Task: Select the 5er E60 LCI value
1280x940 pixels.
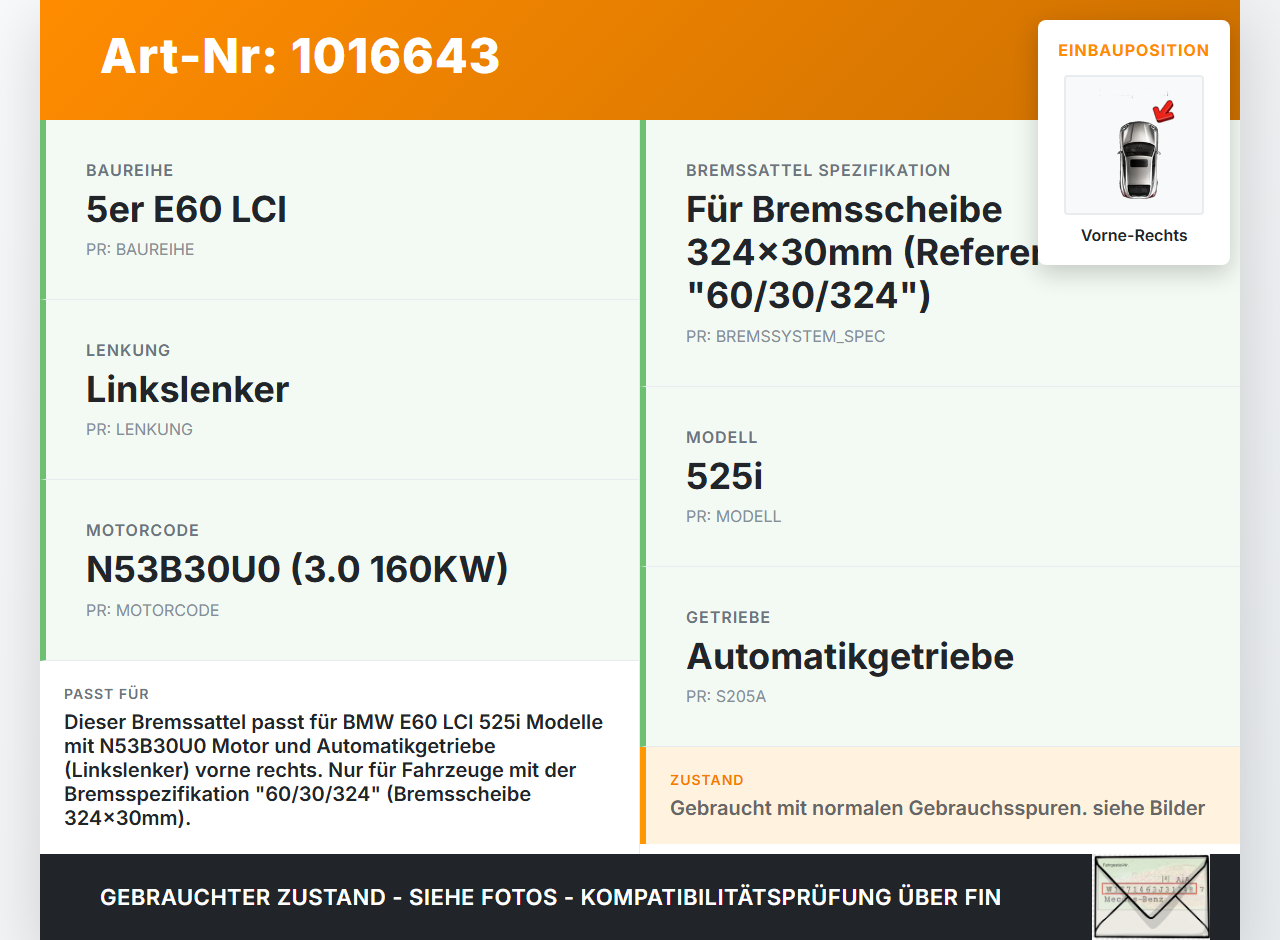Action: click(x=186, y=210)
